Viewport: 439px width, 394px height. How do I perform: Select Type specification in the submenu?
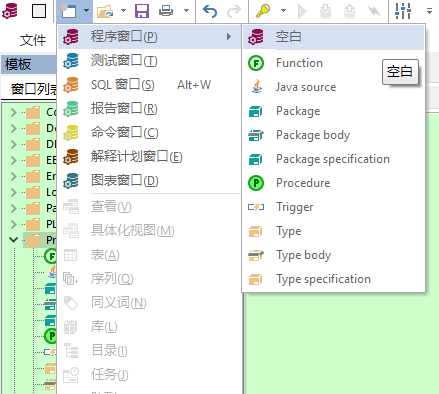coord(333,279)
